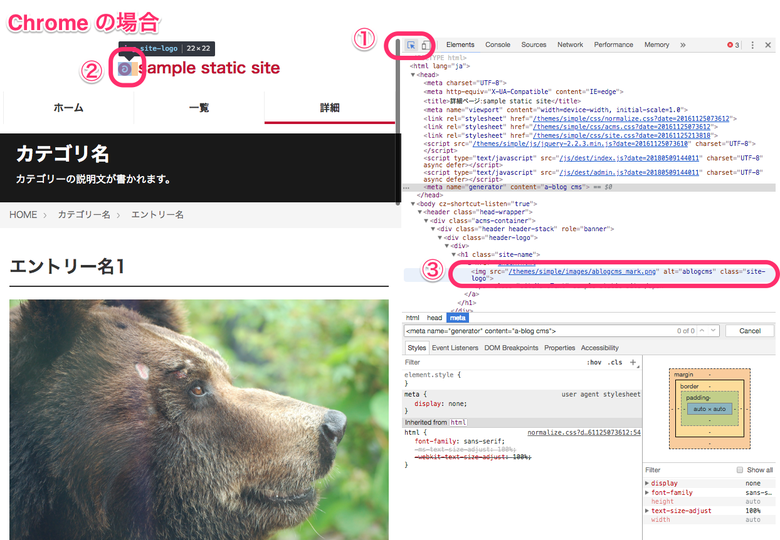Toggle the device toolbar icon

tap(425, 45)
